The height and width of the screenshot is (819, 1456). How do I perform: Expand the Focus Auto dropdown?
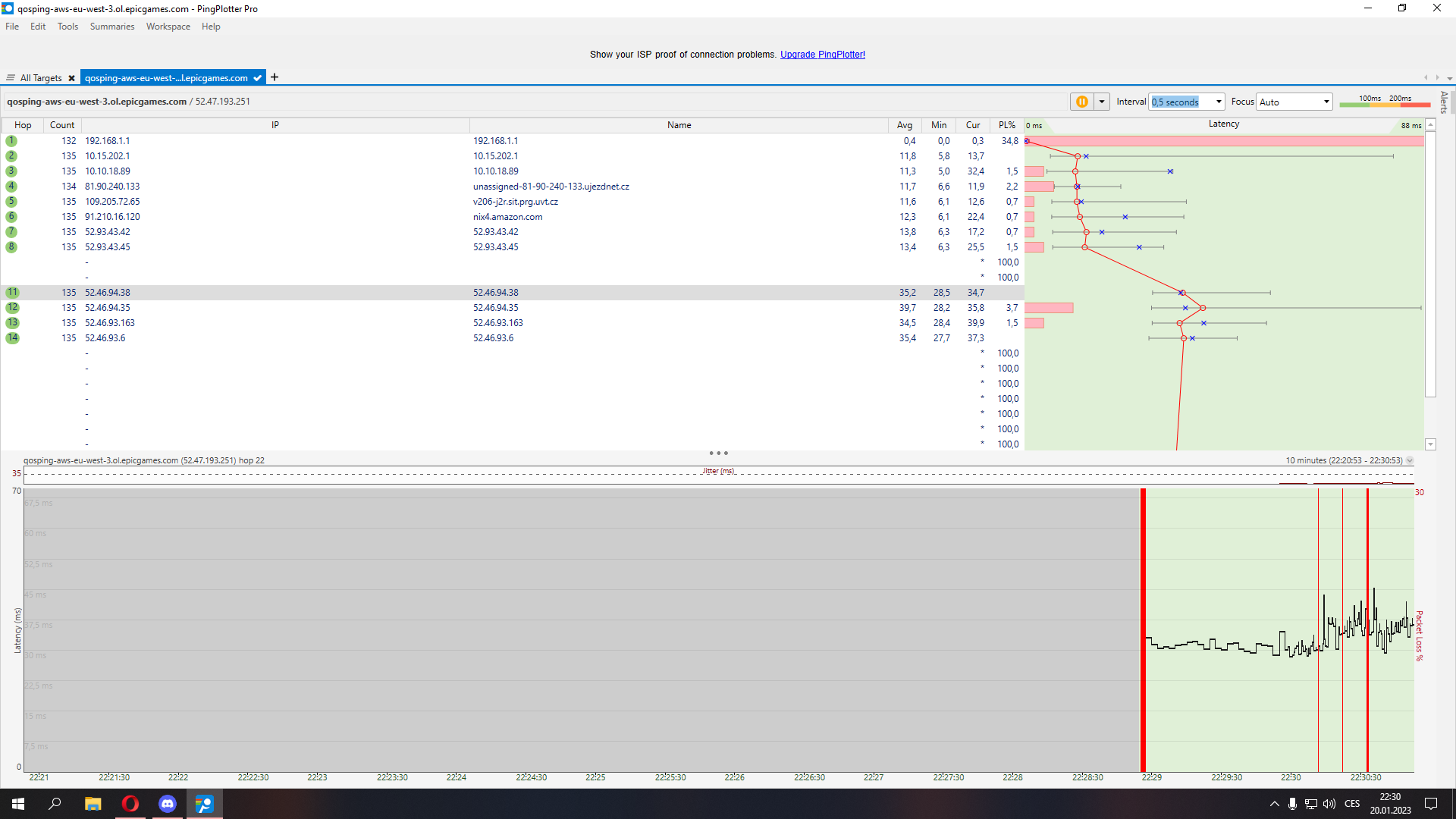coord(1326,102)
